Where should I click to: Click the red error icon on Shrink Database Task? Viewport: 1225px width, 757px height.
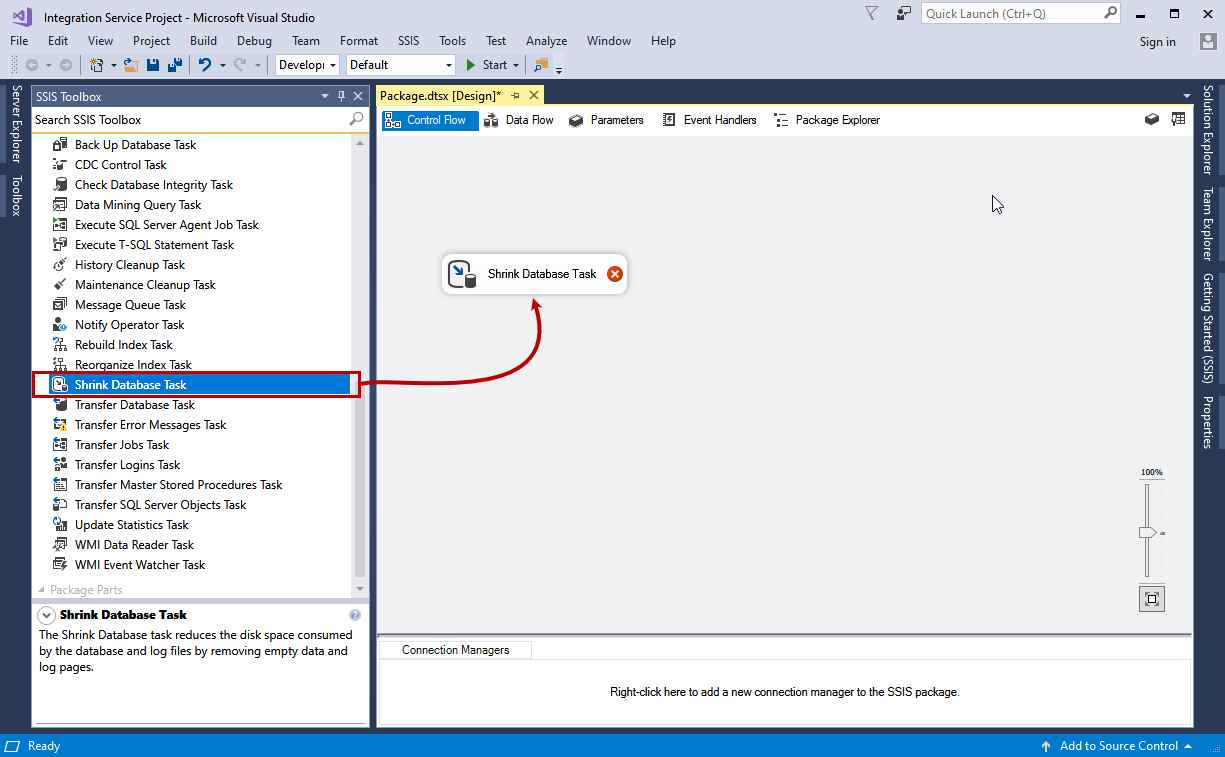(x=615, y=274)
